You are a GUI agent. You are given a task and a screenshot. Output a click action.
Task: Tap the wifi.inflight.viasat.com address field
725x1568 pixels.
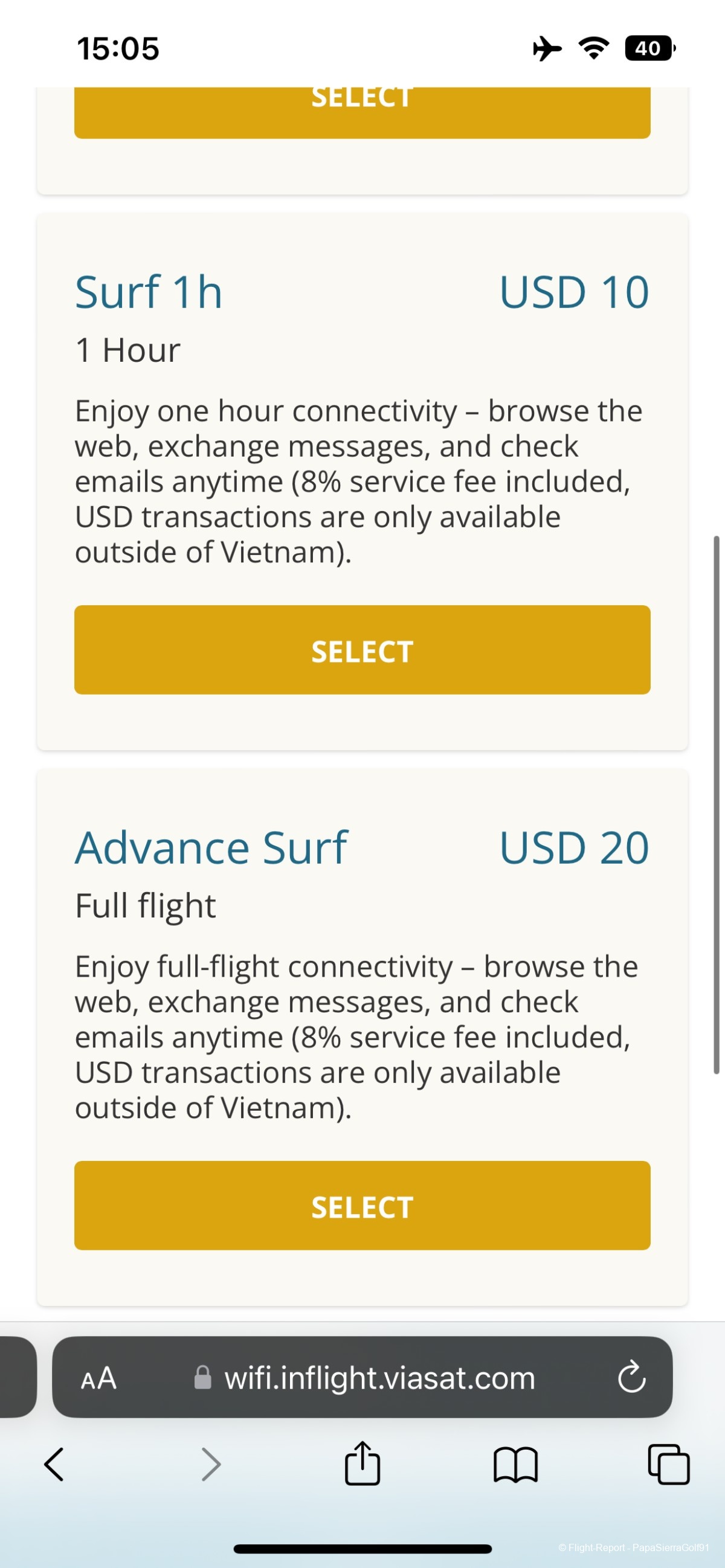(x=379, y=1378)
